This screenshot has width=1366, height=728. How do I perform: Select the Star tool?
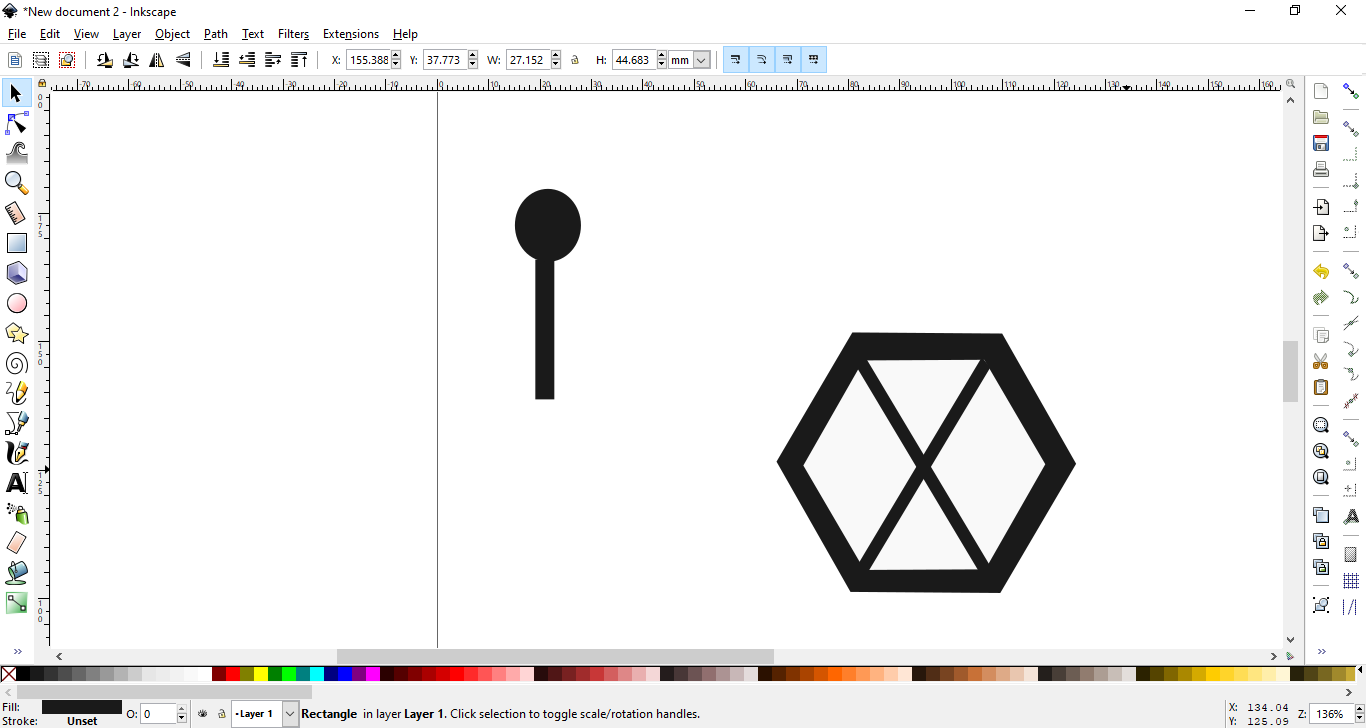[x=16, y=333]
